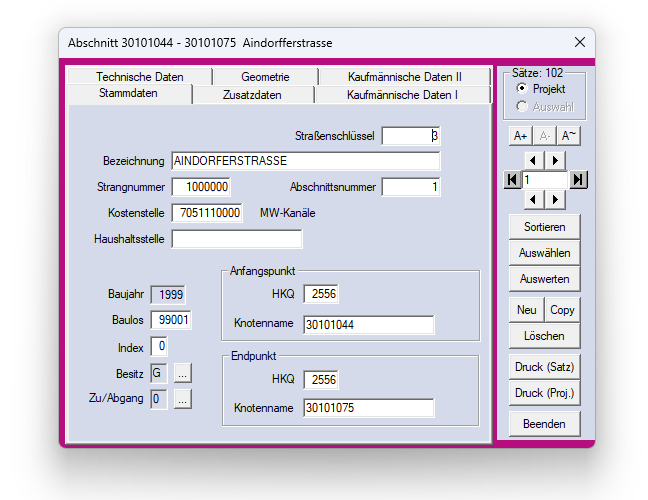This screenshot has width=648, height=500.
Task: Click the A+ button
Action: (x=520, y=135)
